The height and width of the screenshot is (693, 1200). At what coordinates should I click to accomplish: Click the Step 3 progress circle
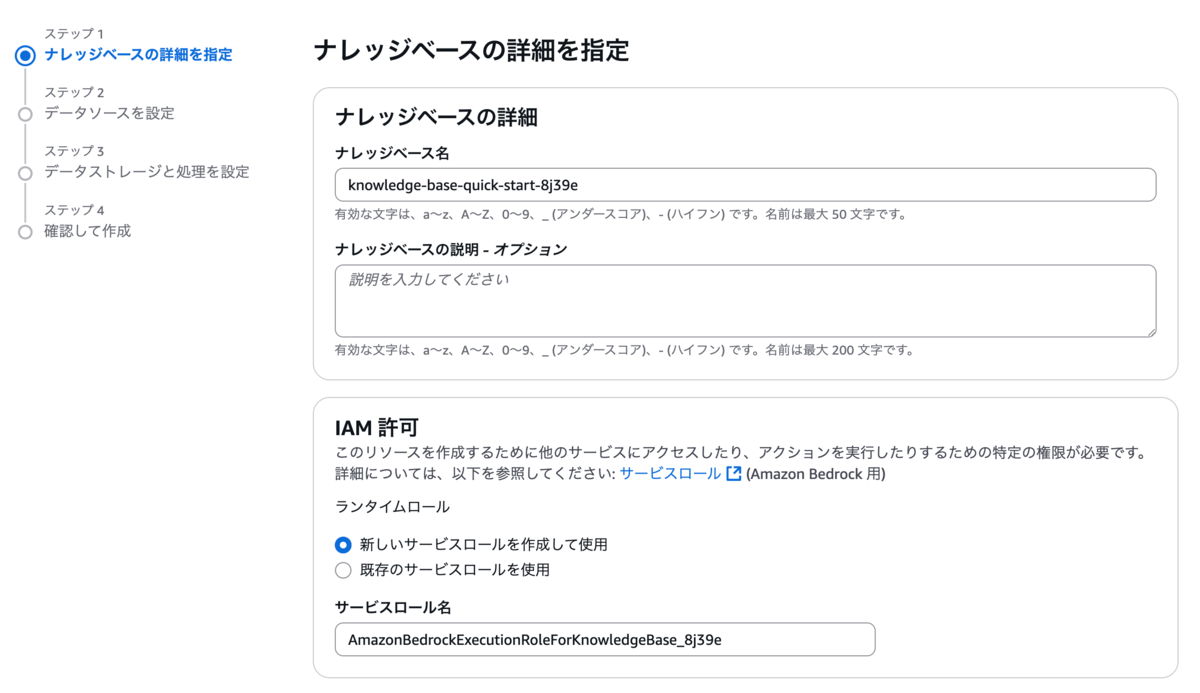(x=24, y=171)
